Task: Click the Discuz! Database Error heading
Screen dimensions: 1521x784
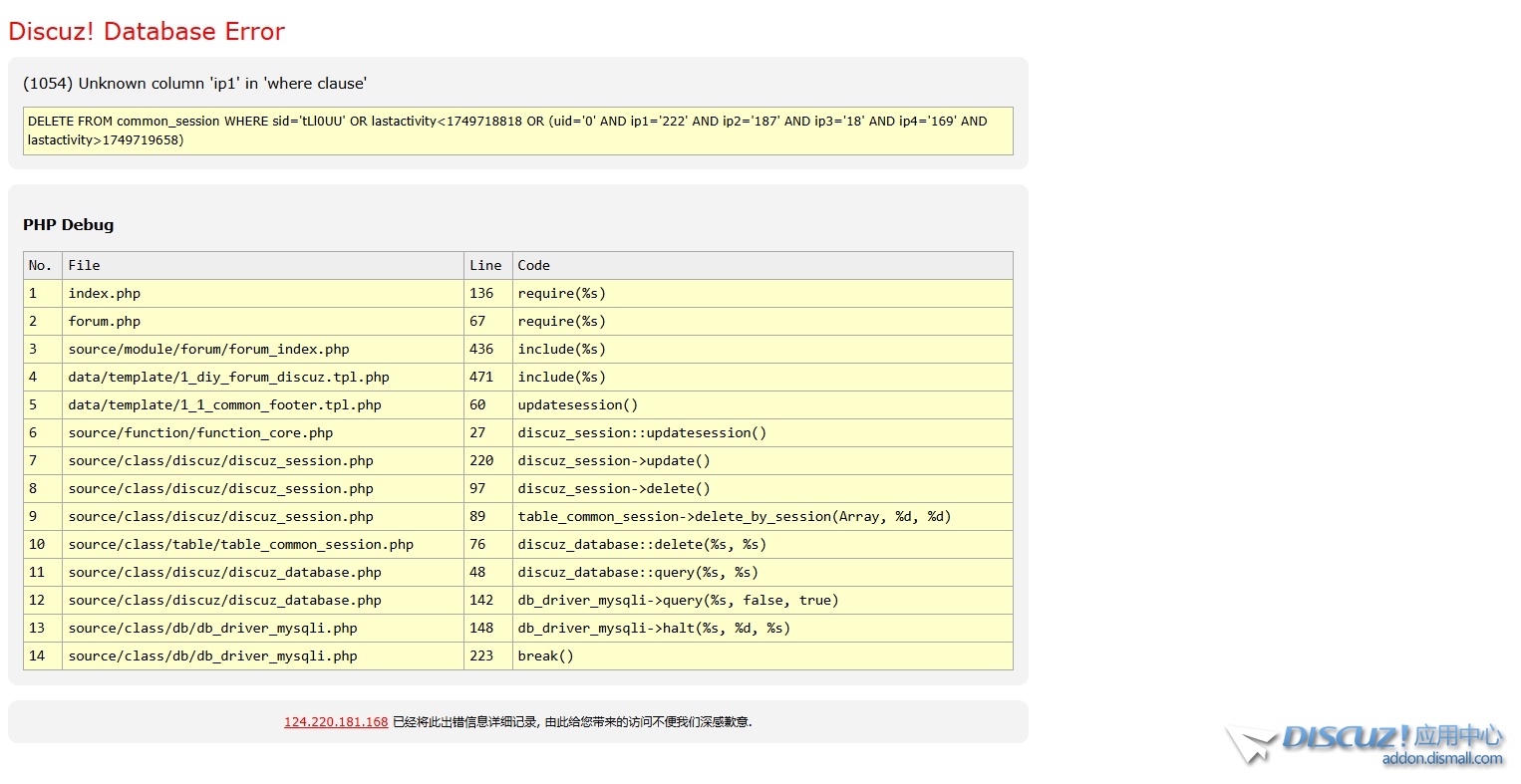Action: click(147, 32)
